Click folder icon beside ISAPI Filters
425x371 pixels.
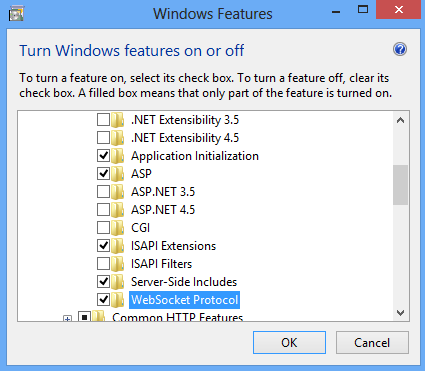pos(117,264)
